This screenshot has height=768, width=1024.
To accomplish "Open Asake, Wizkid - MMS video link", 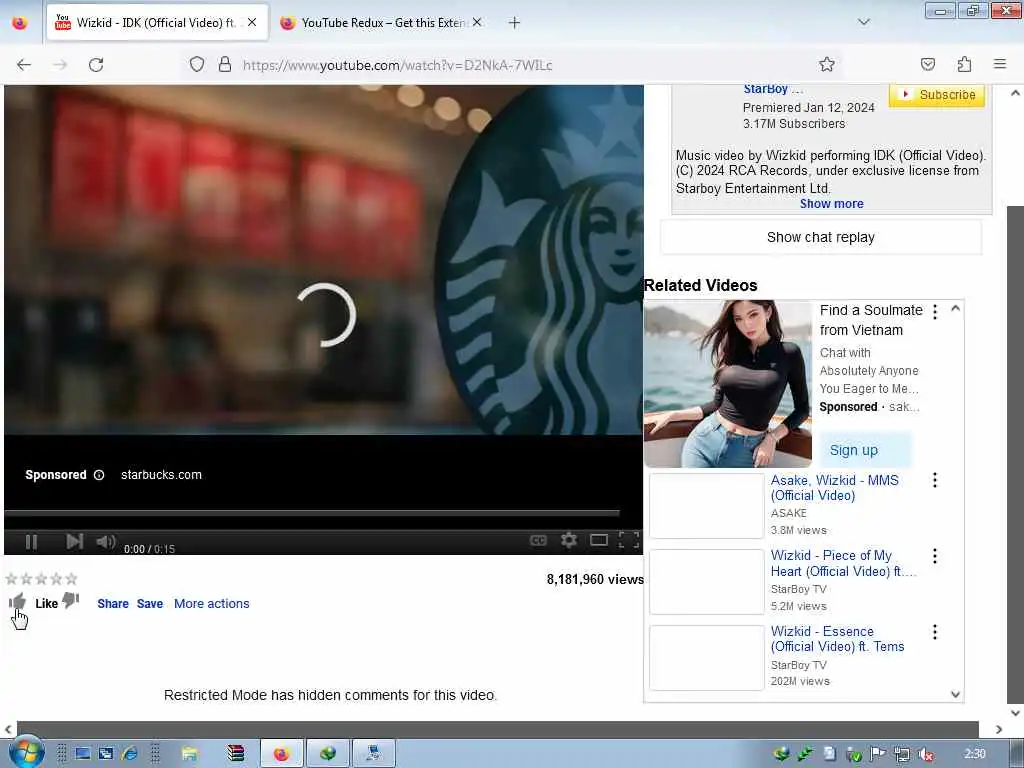I will [x=835, y=488].
